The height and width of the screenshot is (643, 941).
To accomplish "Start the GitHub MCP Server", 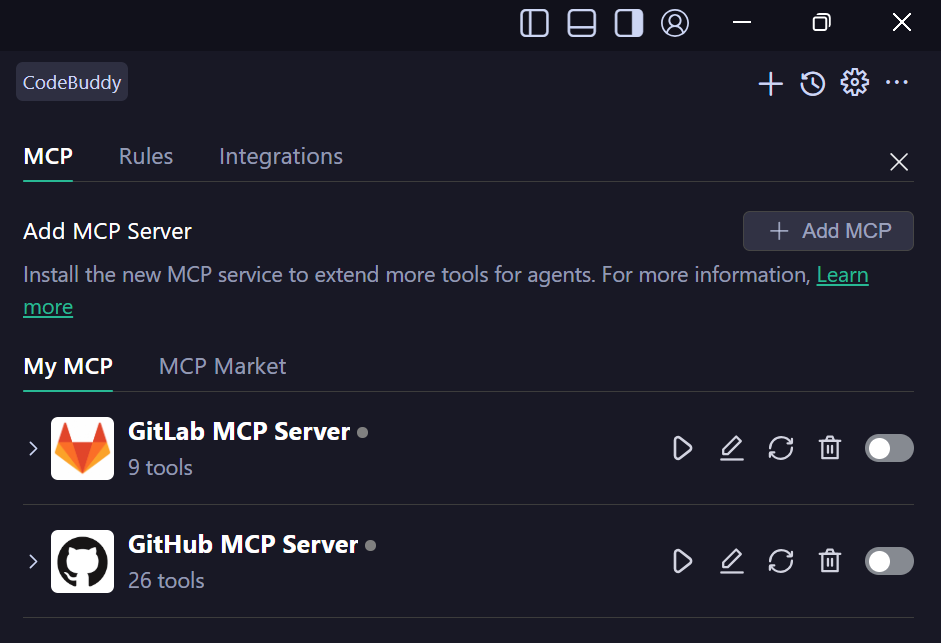I will tap(683, 561).
